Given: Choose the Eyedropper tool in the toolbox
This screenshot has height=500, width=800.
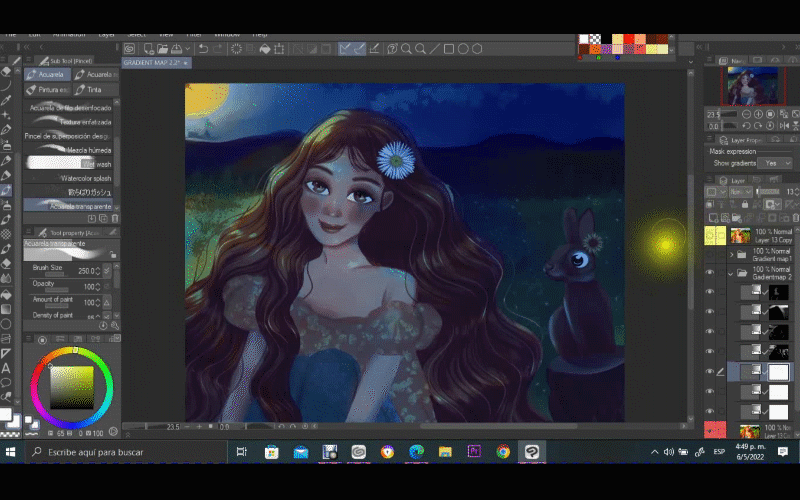Looking at the screenshot, I should tap(6, 100).
